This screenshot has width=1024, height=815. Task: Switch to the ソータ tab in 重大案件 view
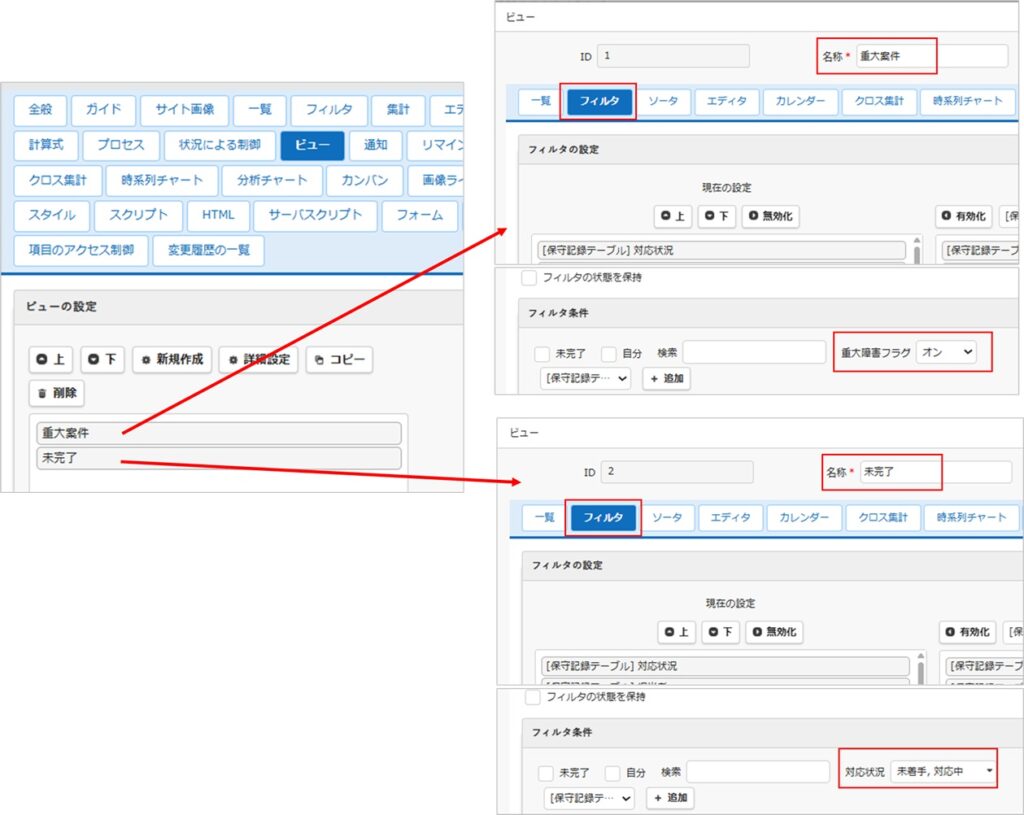tap(663, 102)
